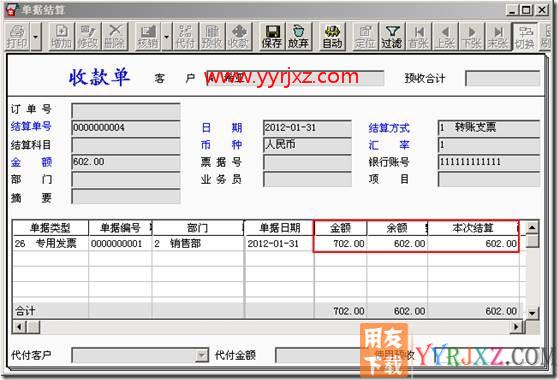Click the 单据日期 column header
The height and width of the screenshot is (380, 558).
279,228
